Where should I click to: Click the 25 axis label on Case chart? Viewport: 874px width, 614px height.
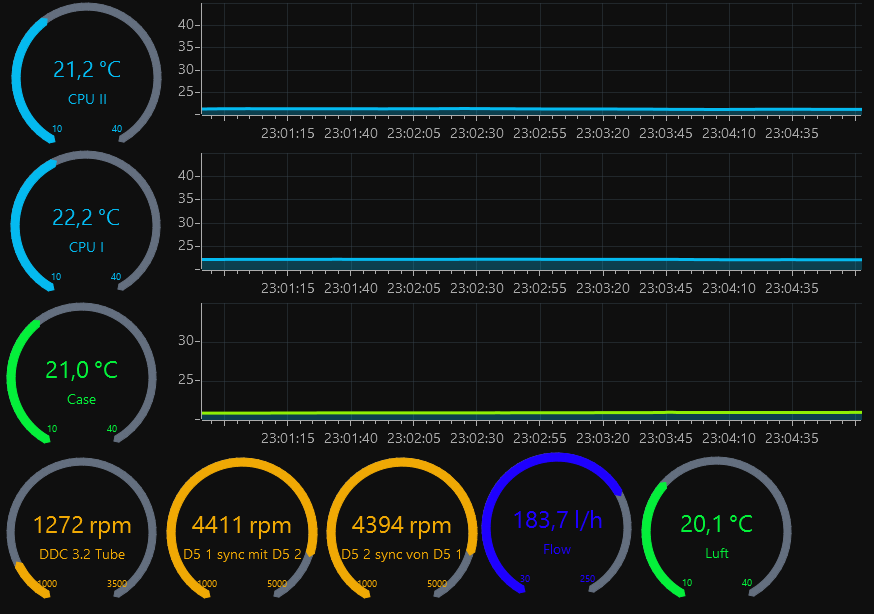[186, 379]
